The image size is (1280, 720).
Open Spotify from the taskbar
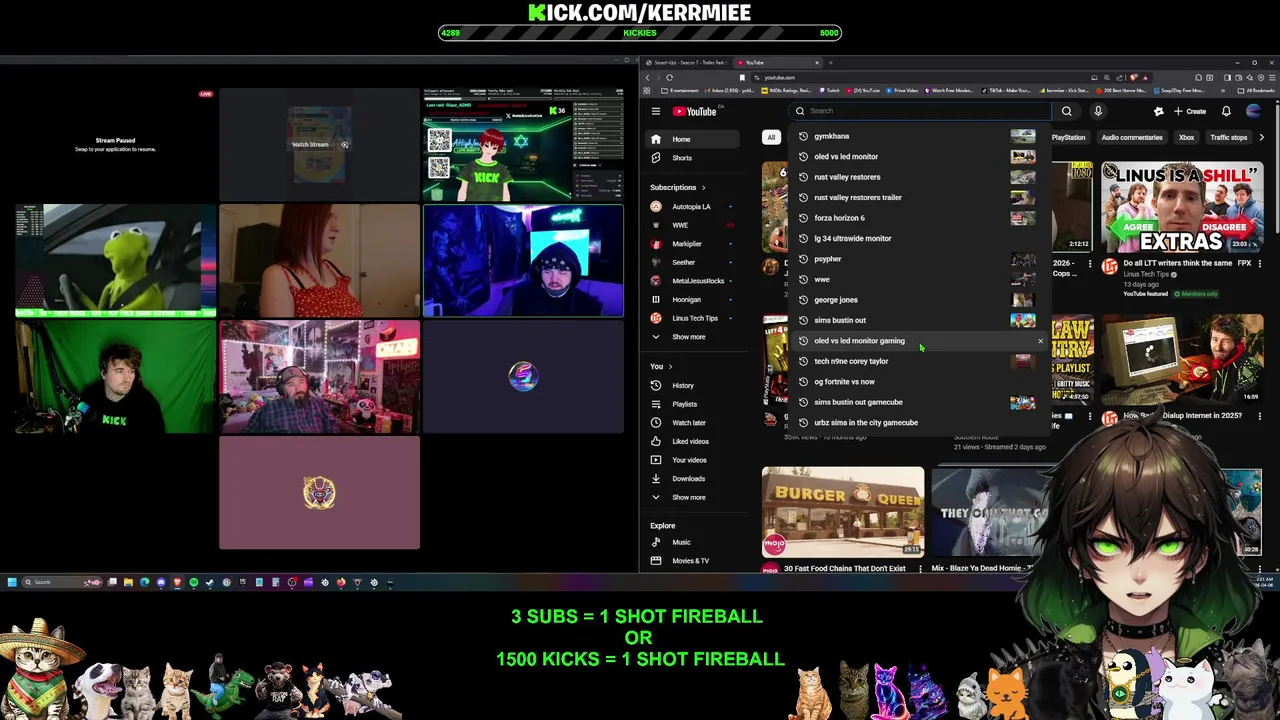coord(194,582)
